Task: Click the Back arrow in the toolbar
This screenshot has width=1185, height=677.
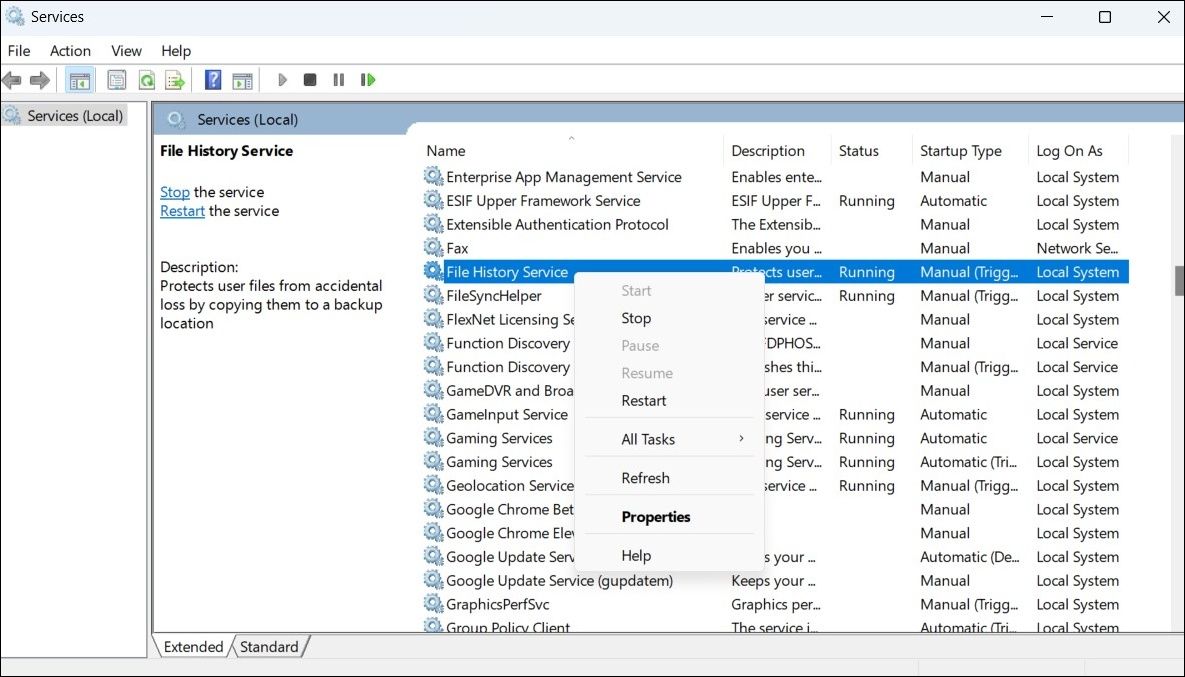Action: coord(11,79)
